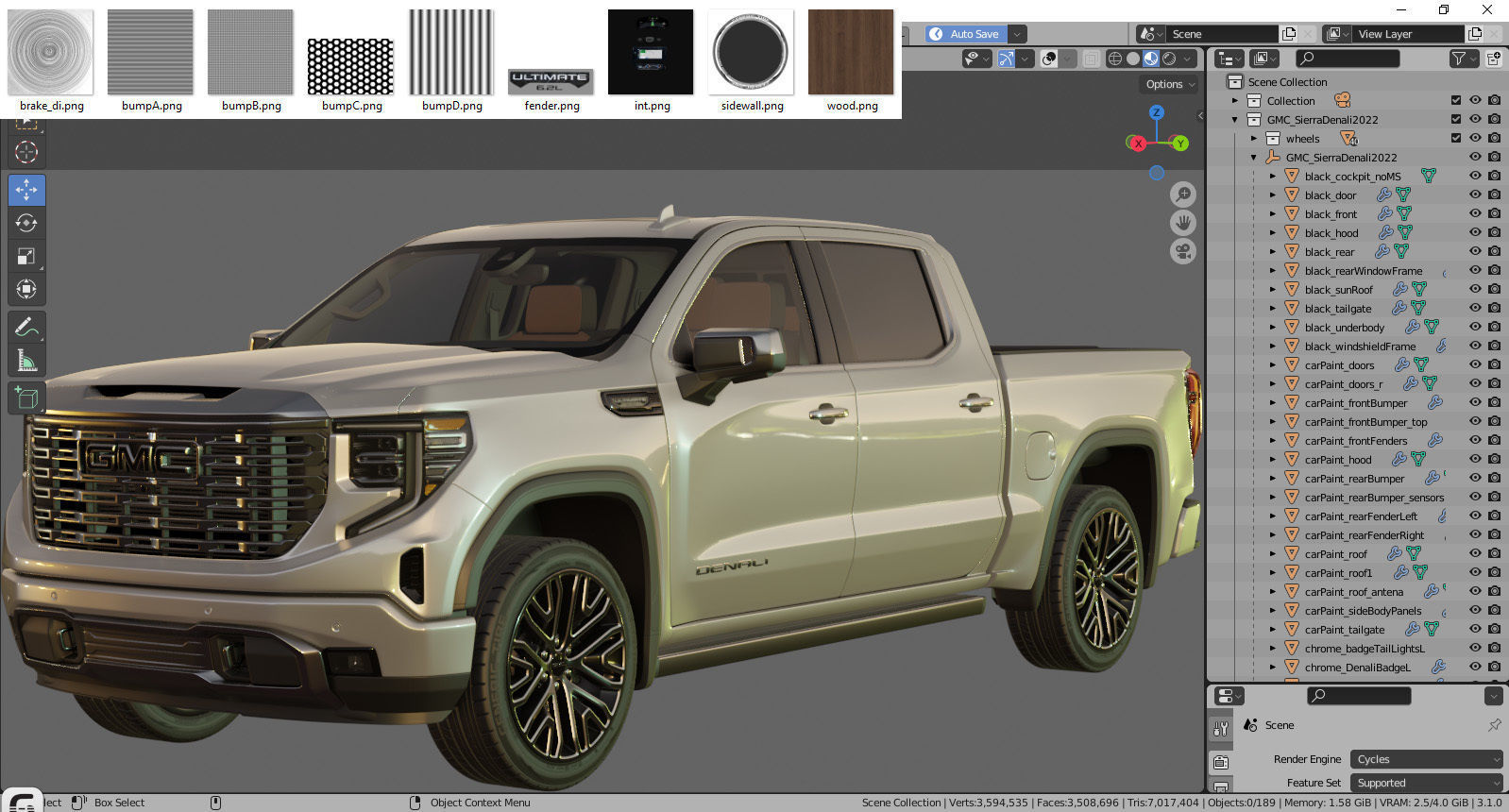
Task: Click the outliner filter funnel icon
Action: [x=1458, y=59]
